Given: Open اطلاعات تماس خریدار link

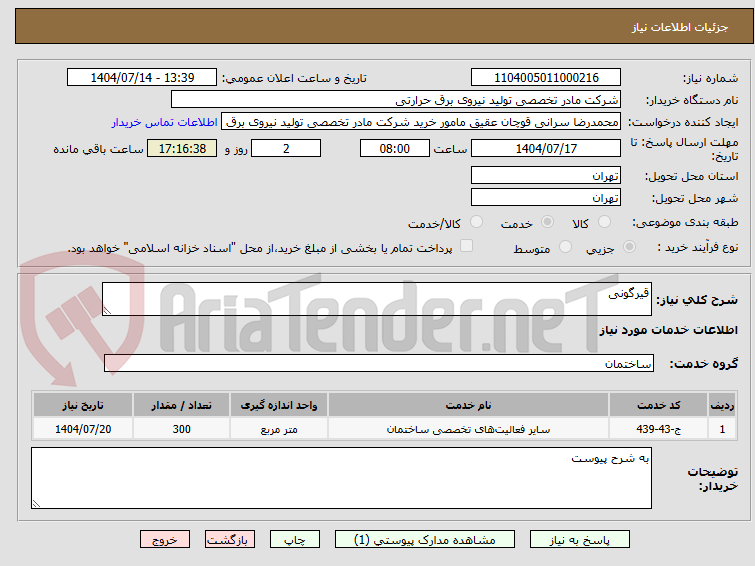Looking at the screenshot, I should tap(165, 122).
